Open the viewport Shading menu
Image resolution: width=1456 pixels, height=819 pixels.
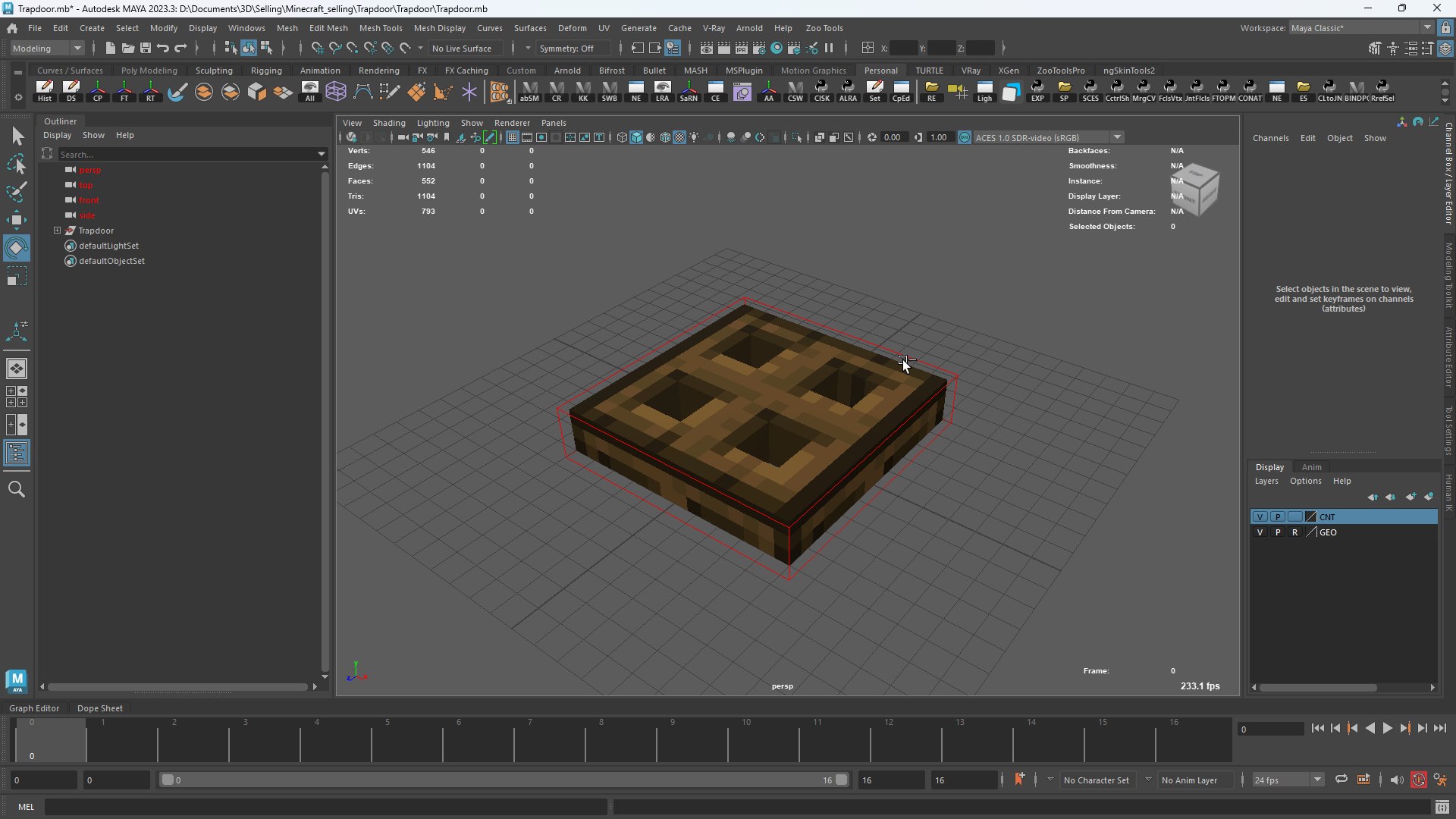[x=389, y=123]
